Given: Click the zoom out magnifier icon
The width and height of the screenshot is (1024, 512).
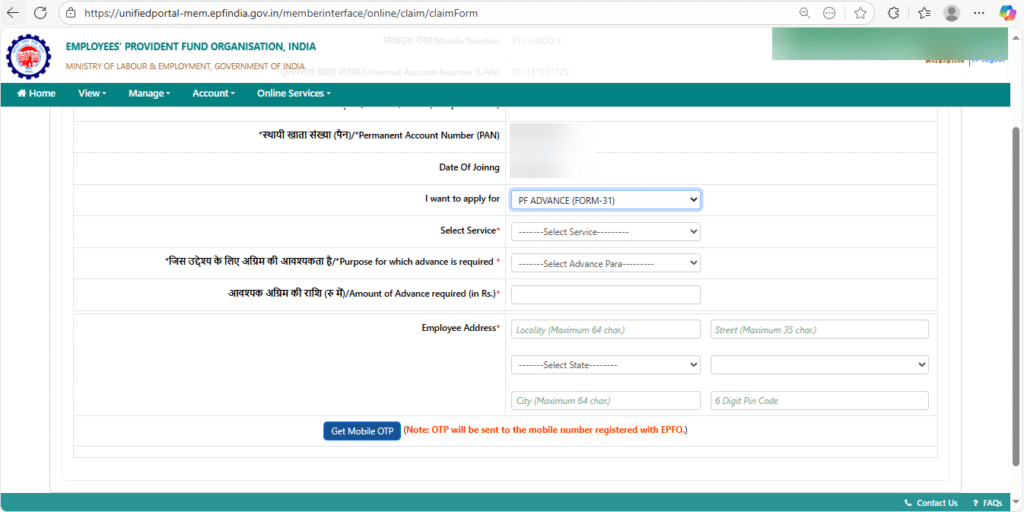Looking at the screenshot, I should click(x=805, y=12).
